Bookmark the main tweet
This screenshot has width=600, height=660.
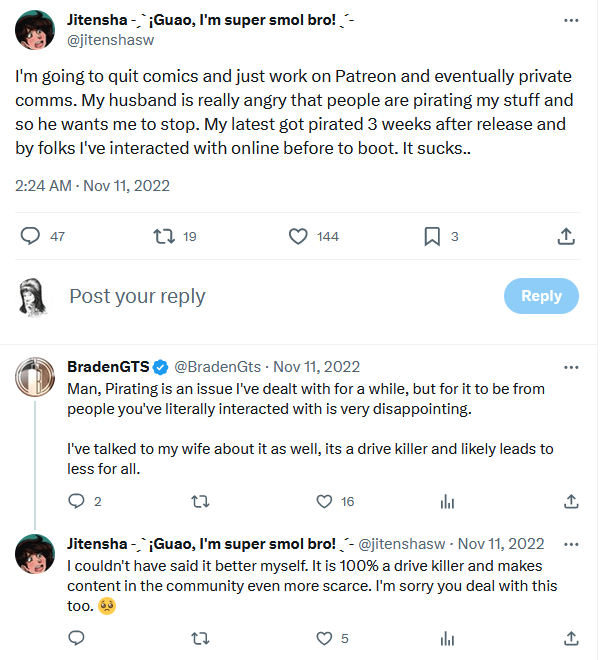tap(432, 236)
